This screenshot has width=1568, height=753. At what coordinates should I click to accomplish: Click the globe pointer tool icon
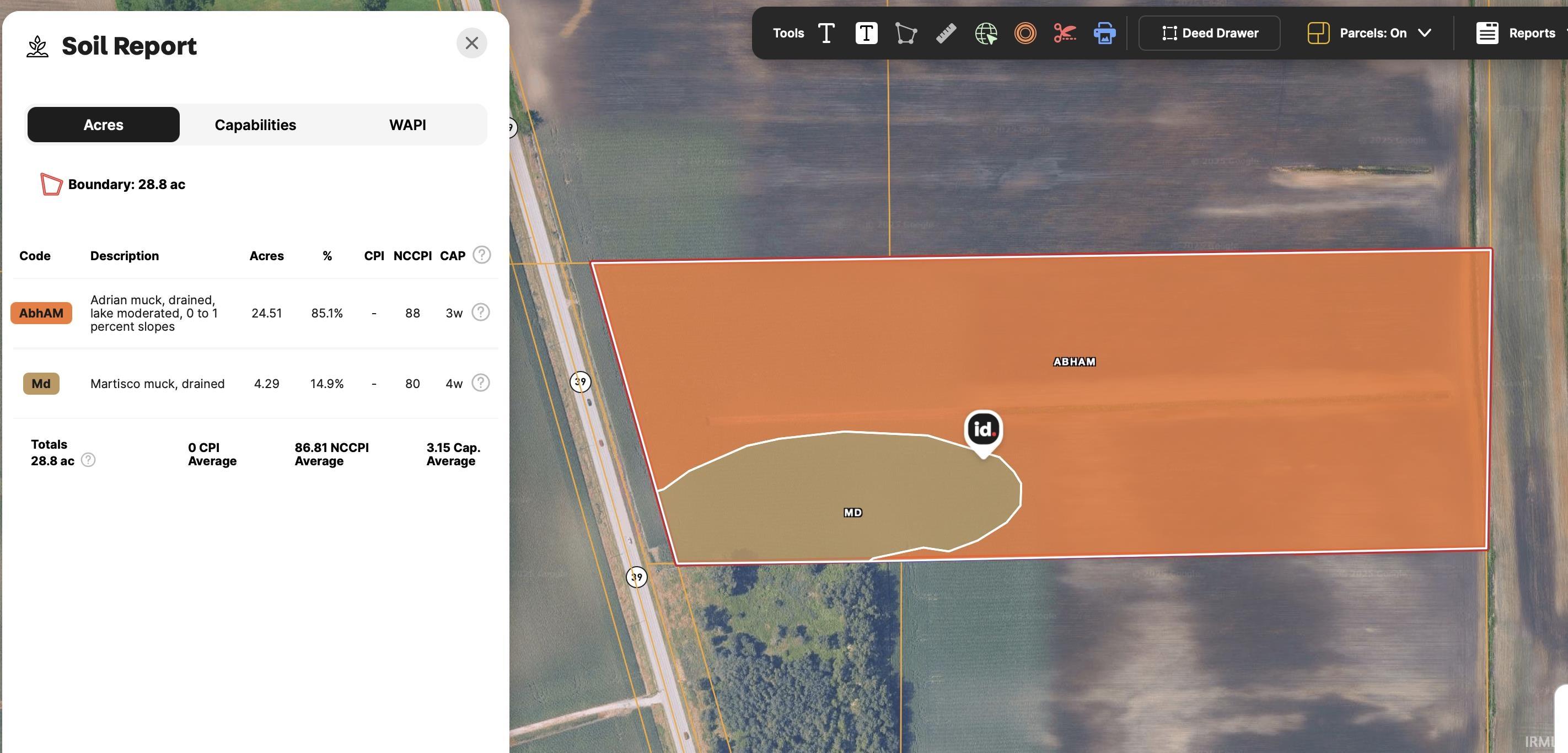click(x=986, y=33)
